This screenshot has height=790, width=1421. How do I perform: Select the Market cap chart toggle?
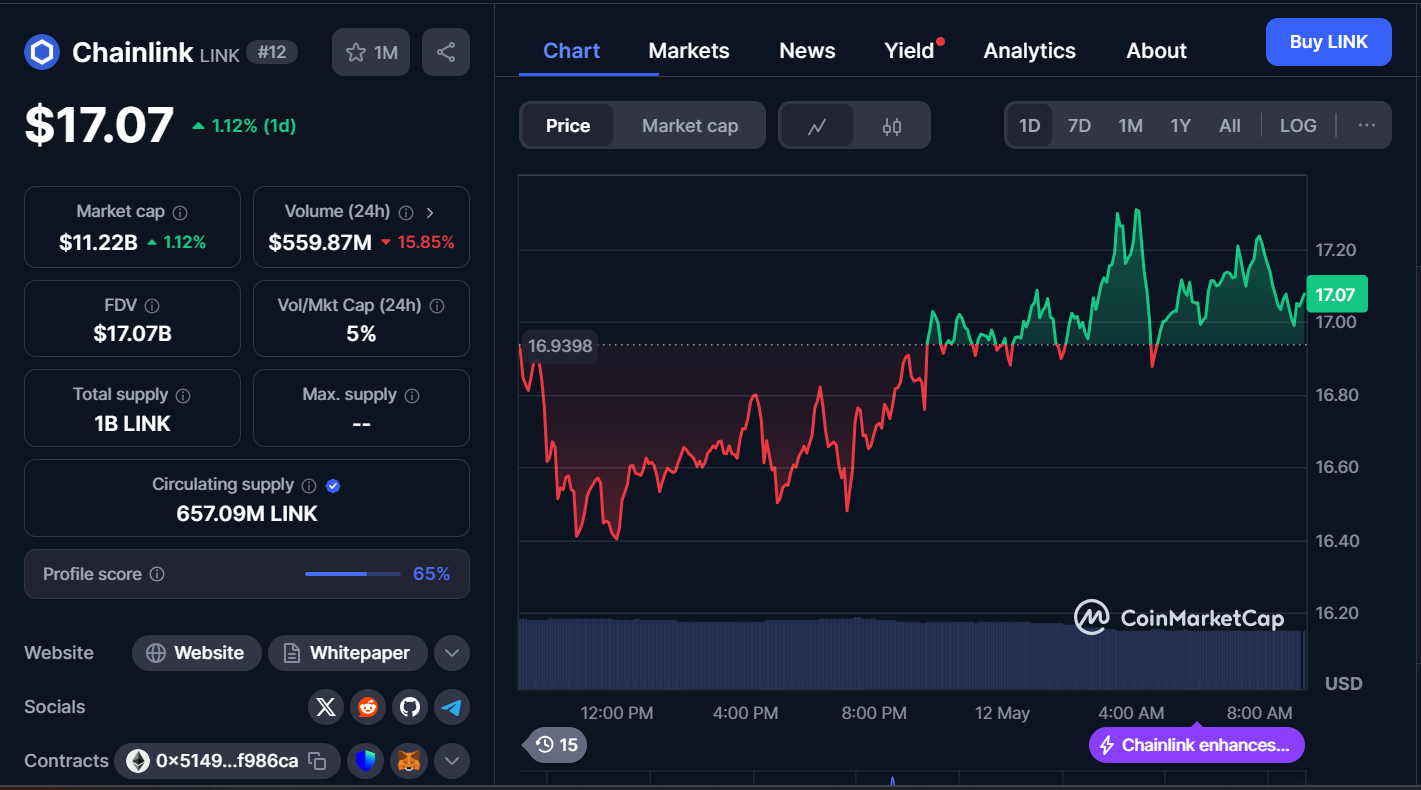[690, 126]
